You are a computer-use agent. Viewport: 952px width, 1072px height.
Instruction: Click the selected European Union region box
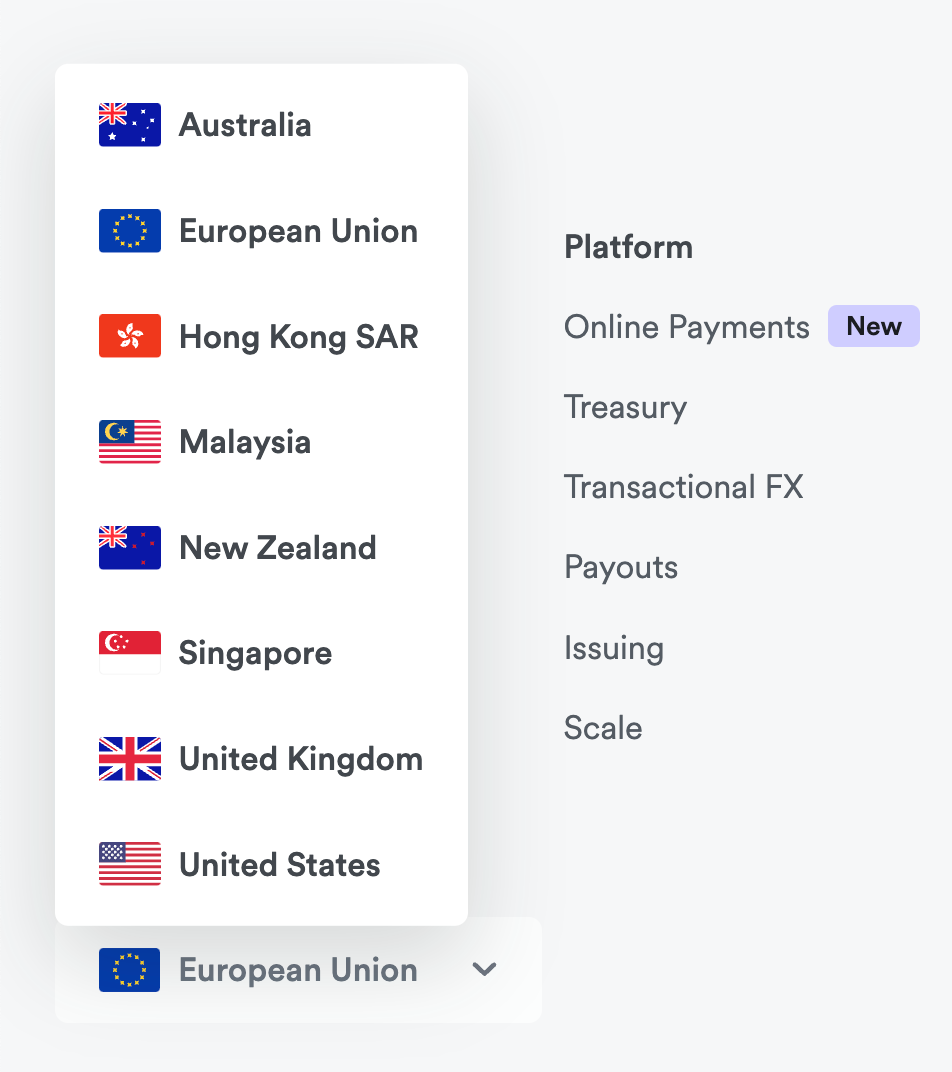(297, 970)
